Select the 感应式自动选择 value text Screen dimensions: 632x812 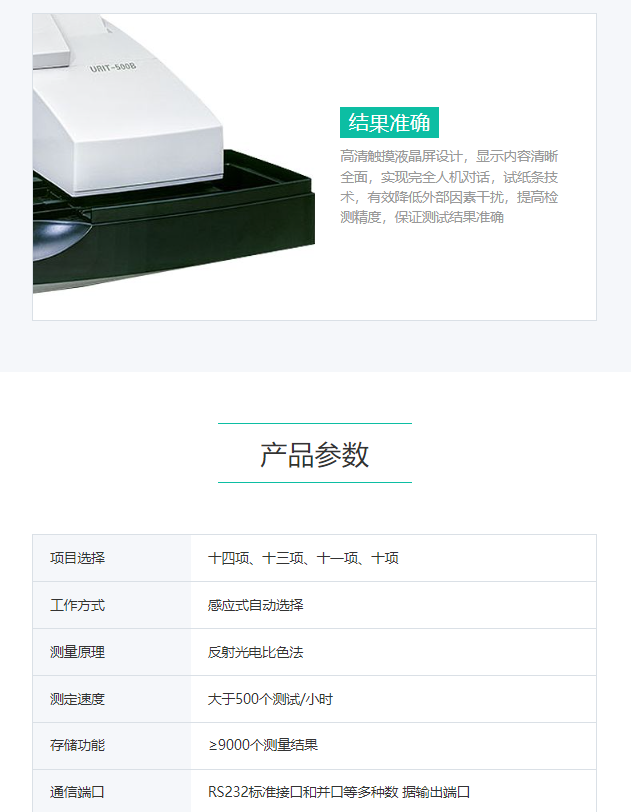pos(255,605)
